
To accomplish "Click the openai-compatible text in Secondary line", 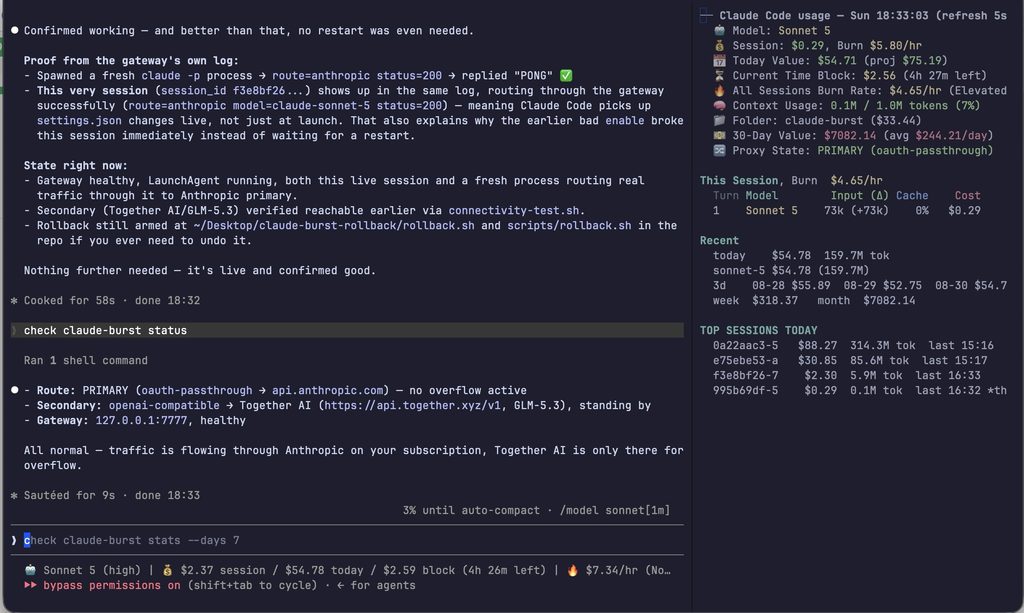I will tap(164, 405).
